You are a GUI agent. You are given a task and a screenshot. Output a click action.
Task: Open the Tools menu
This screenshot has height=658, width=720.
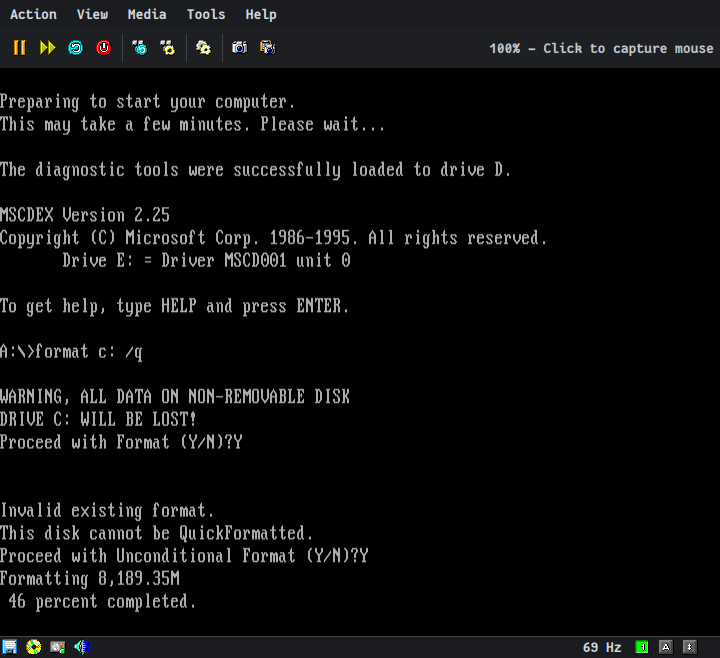pos(206,14)
